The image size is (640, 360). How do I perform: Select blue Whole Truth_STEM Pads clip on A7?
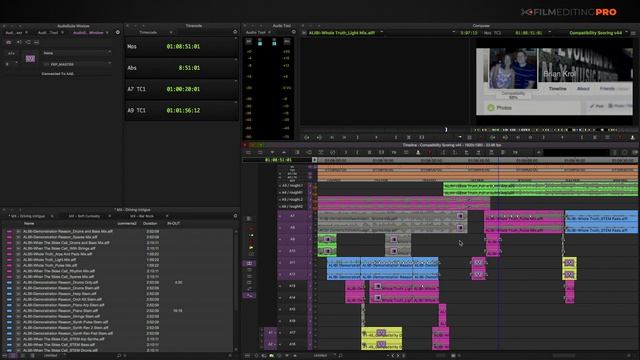(601, 216)
